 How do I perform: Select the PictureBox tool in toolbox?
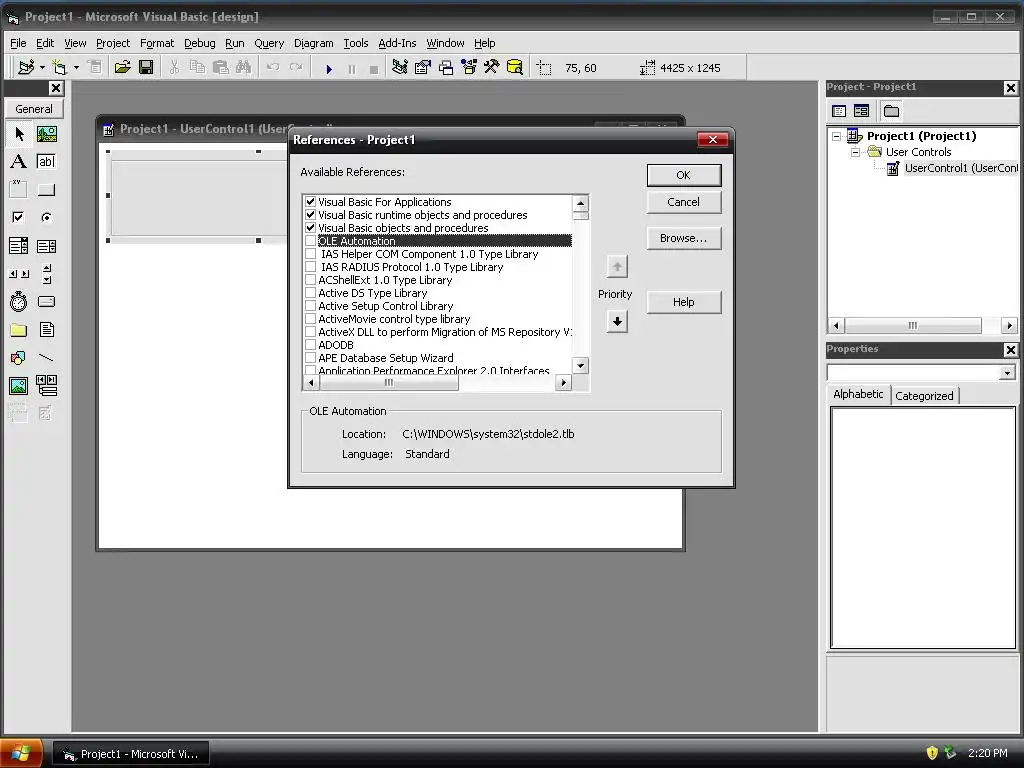[x=46, y=134]
